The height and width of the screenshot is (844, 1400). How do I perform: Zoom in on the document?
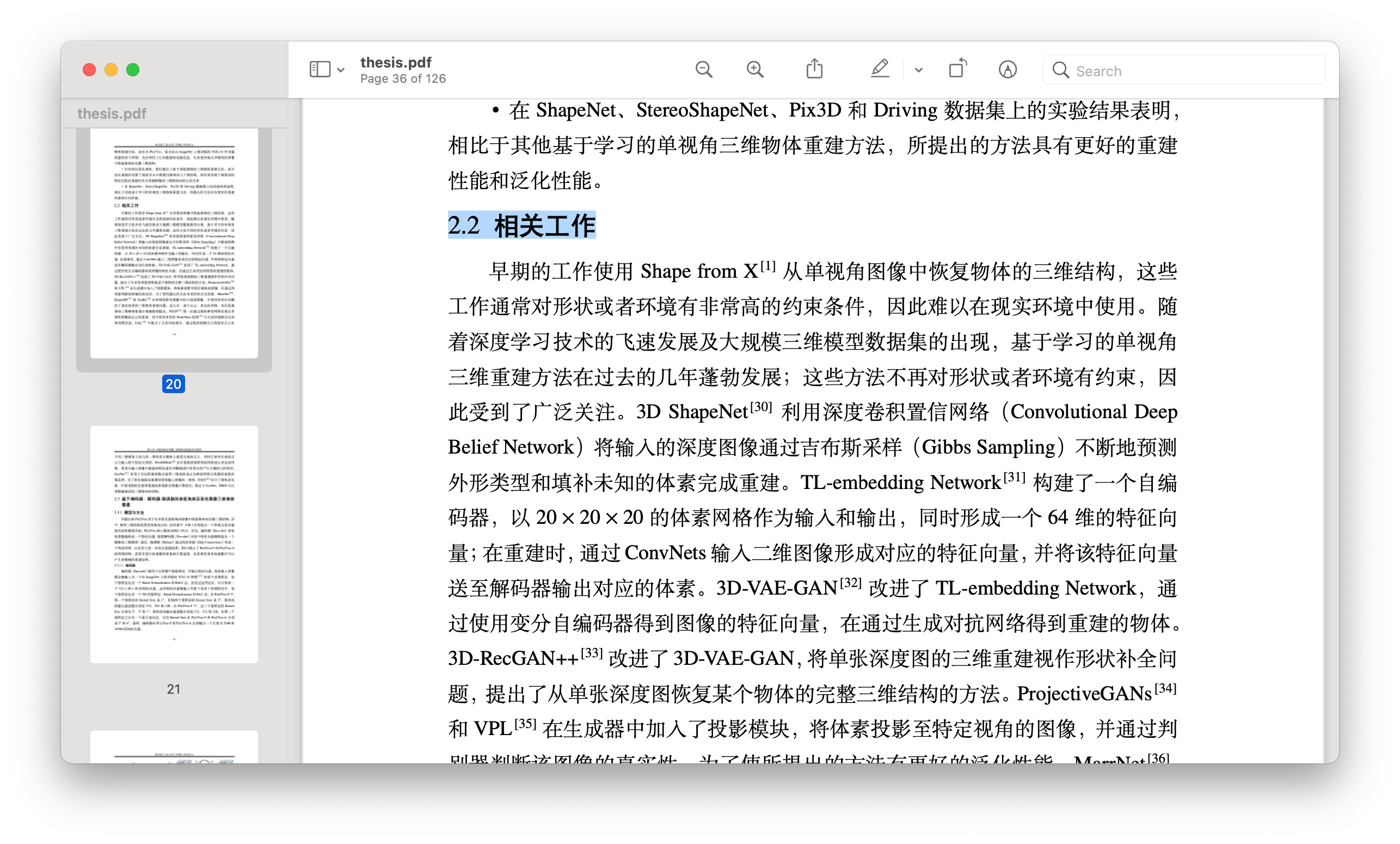(x=754, y=69)
